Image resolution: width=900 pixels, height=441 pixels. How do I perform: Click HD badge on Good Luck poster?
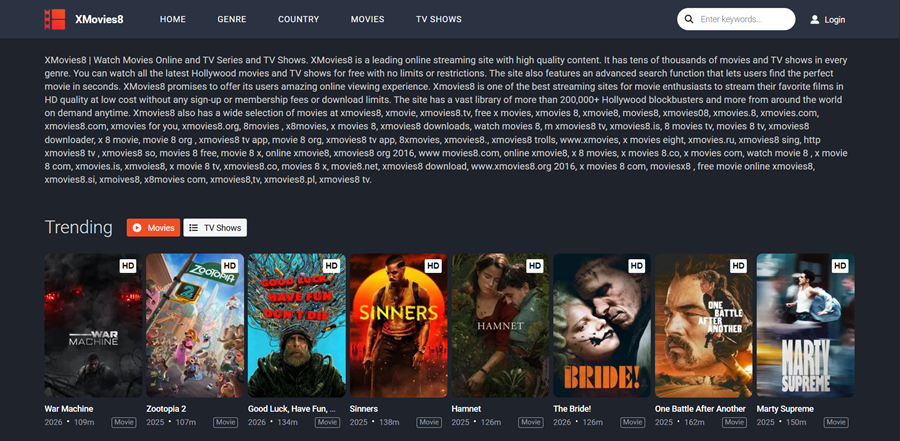coord(331,265)
